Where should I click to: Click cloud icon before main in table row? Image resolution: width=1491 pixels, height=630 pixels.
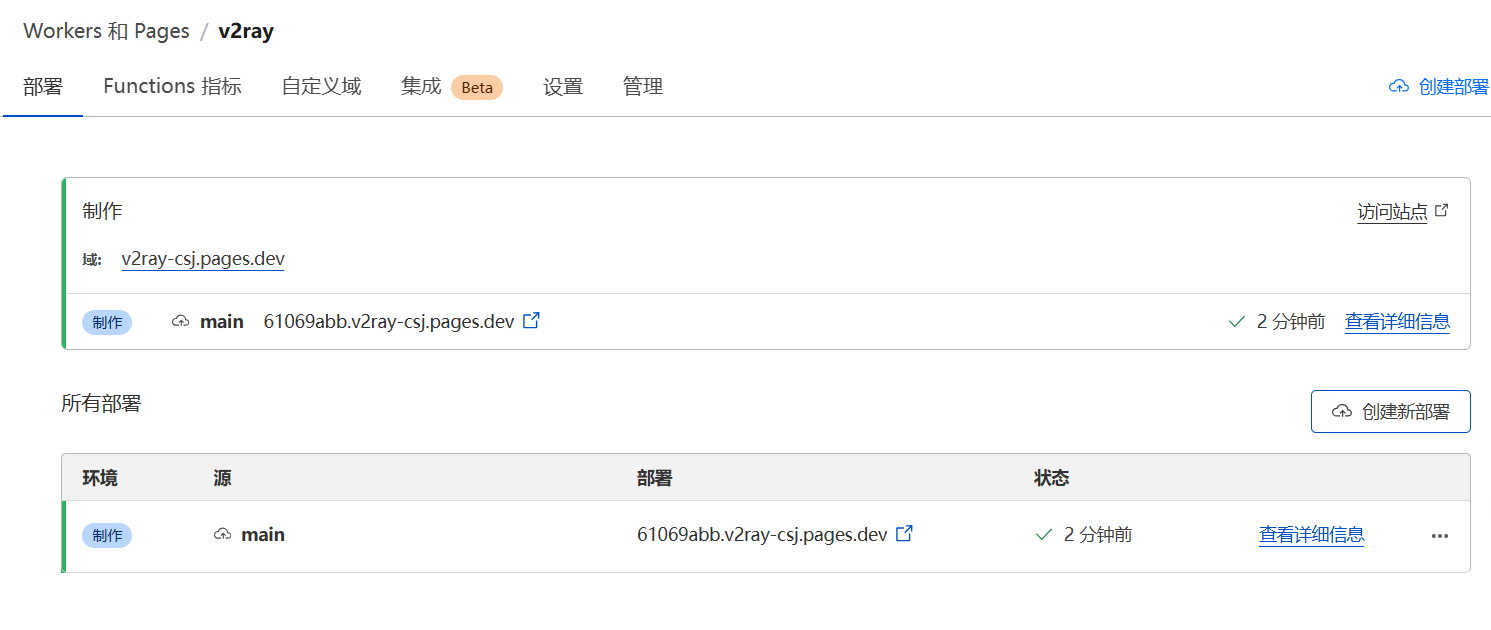click(223, 535)
